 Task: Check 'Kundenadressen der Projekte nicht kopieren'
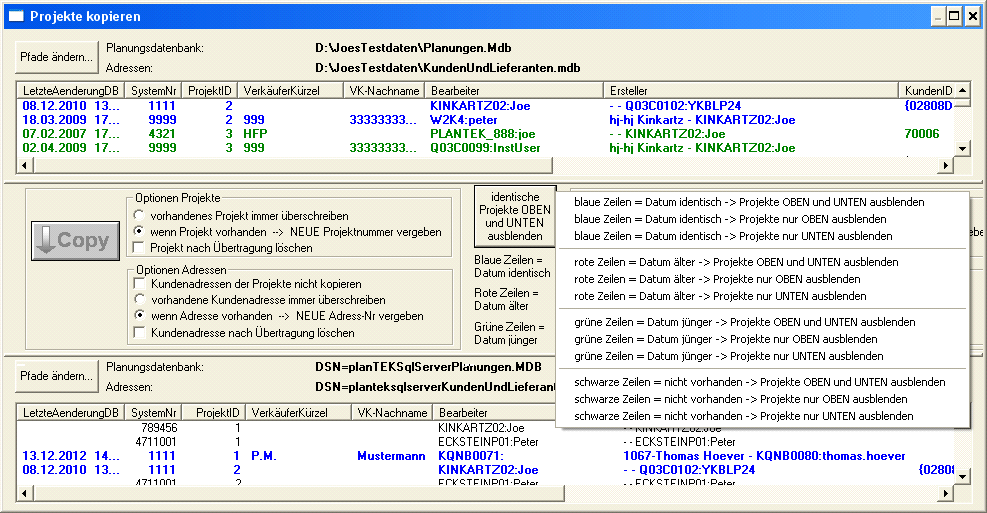[x=140, y=284]
